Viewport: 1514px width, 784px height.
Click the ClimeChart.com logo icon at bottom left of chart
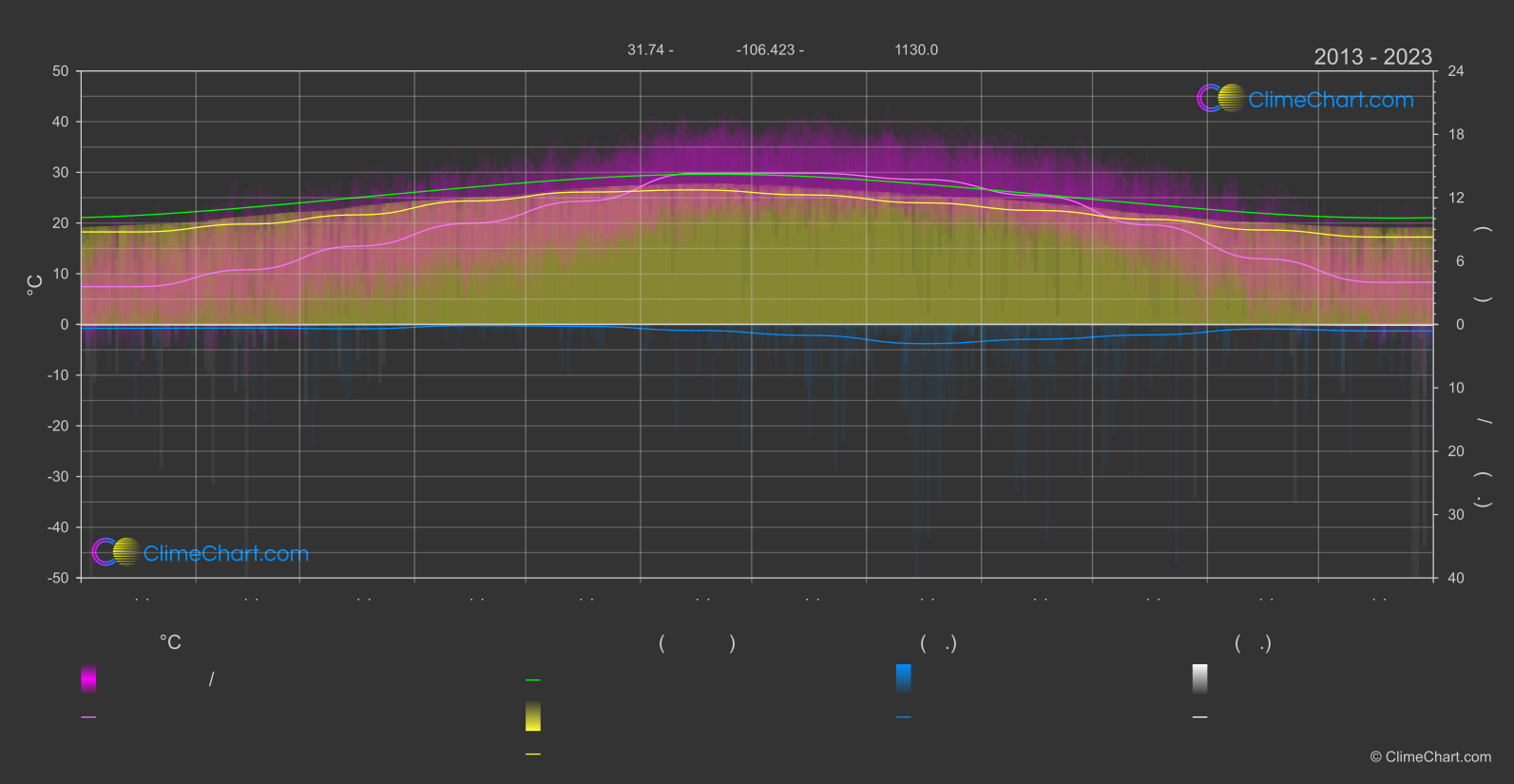coord(116,551)
